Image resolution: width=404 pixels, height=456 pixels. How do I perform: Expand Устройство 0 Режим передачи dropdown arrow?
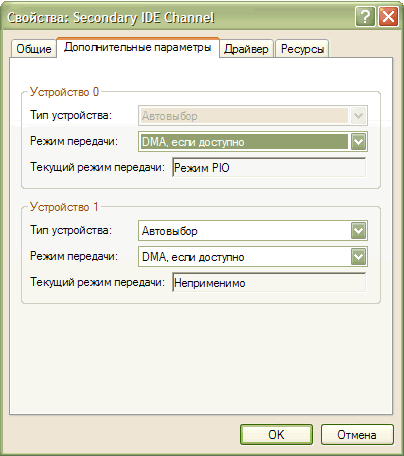pyautogui.click(x=358, y=142)
